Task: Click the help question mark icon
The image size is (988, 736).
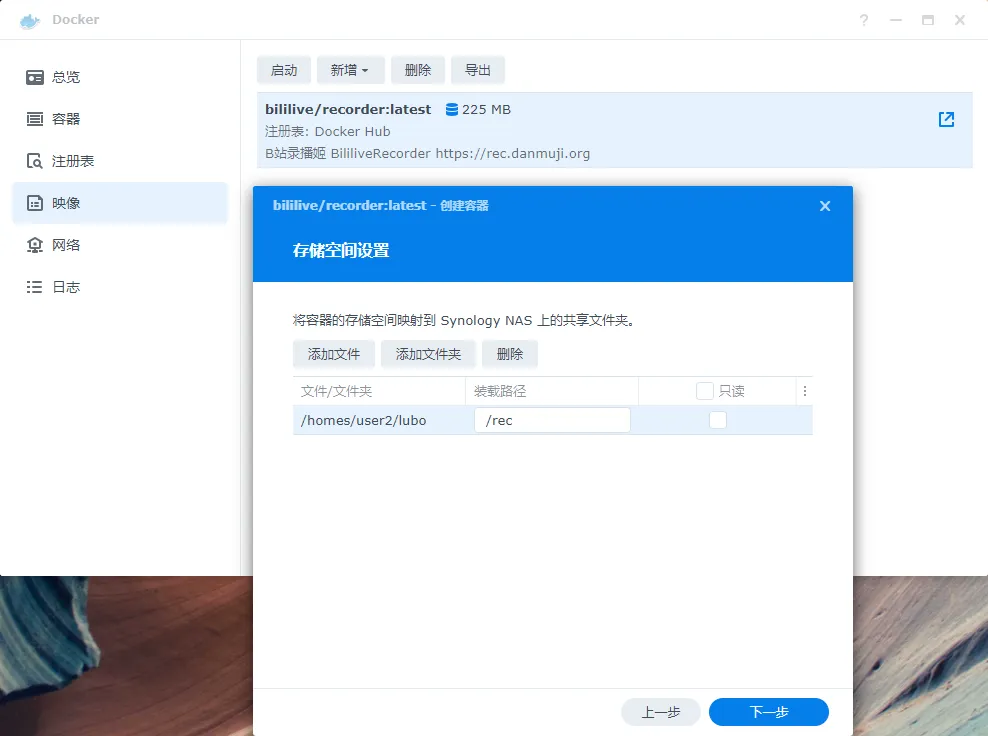Action: (864, 20)
